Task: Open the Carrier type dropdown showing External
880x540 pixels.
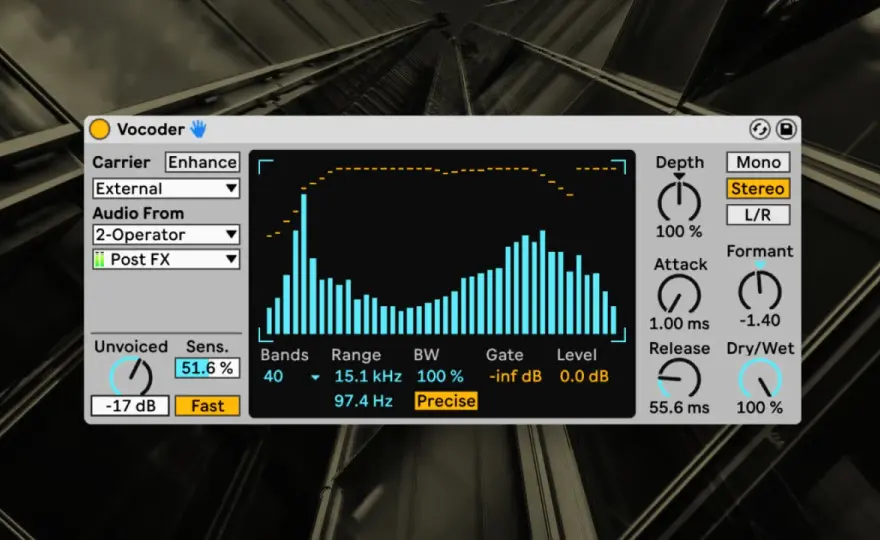Action: click(166, 189)
